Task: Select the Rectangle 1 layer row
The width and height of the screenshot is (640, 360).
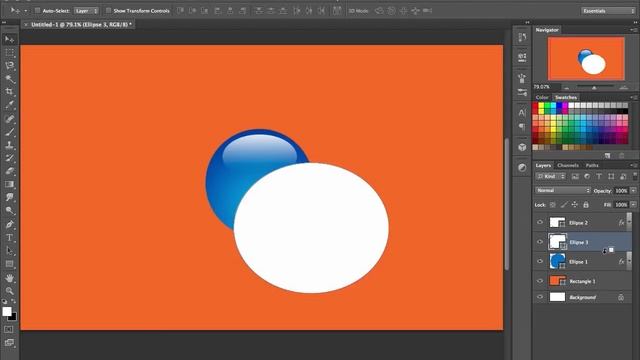Action: (x=583, y=281)
